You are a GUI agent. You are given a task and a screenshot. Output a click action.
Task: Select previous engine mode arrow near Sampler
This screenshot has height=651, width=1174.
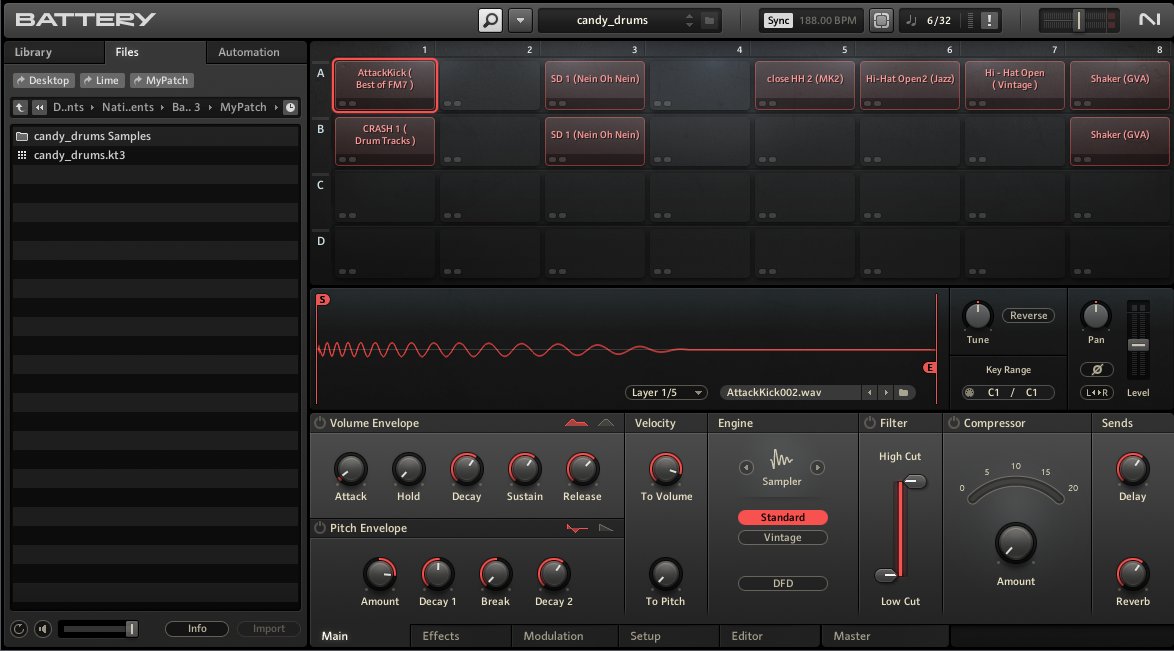(746, 467)
